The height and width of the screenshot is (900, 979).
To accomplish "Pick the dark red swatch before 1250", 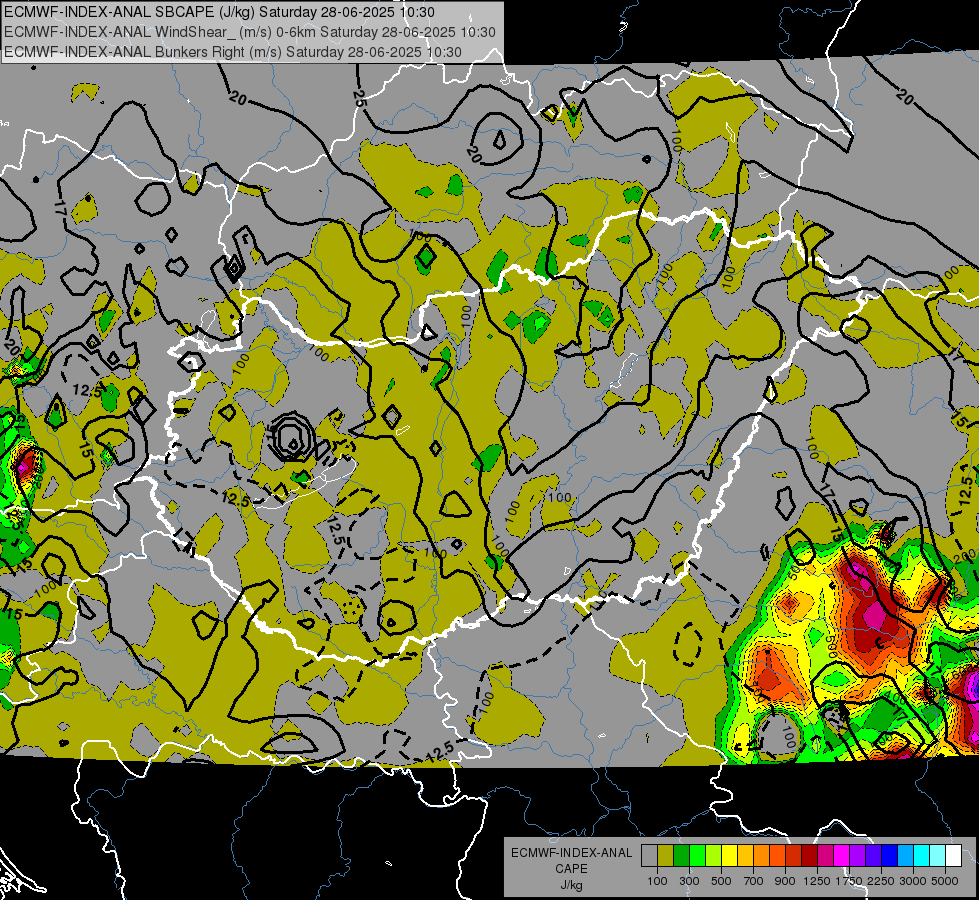I will click(809, 855).
